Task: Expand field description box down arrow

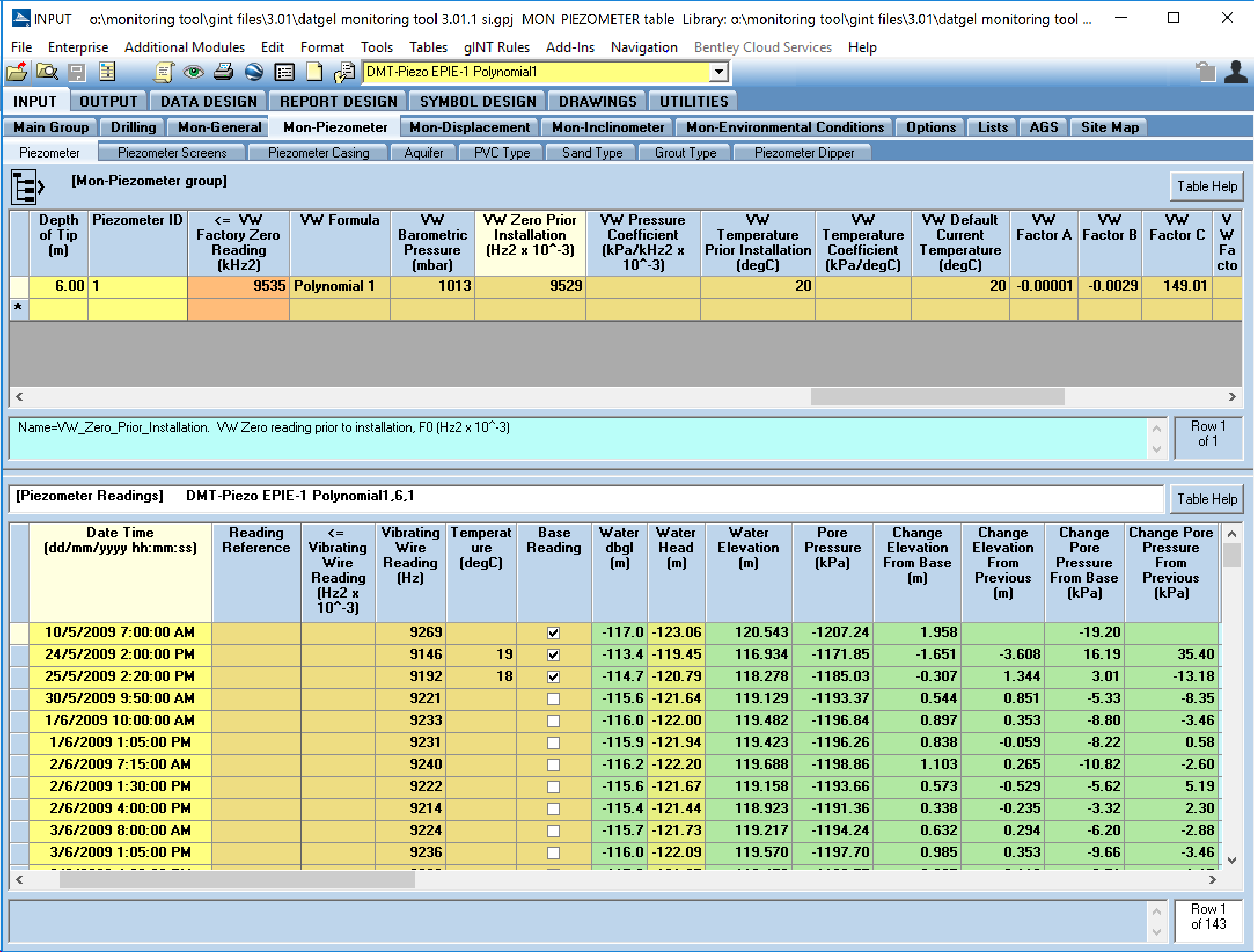Action: coord(1156,449)
